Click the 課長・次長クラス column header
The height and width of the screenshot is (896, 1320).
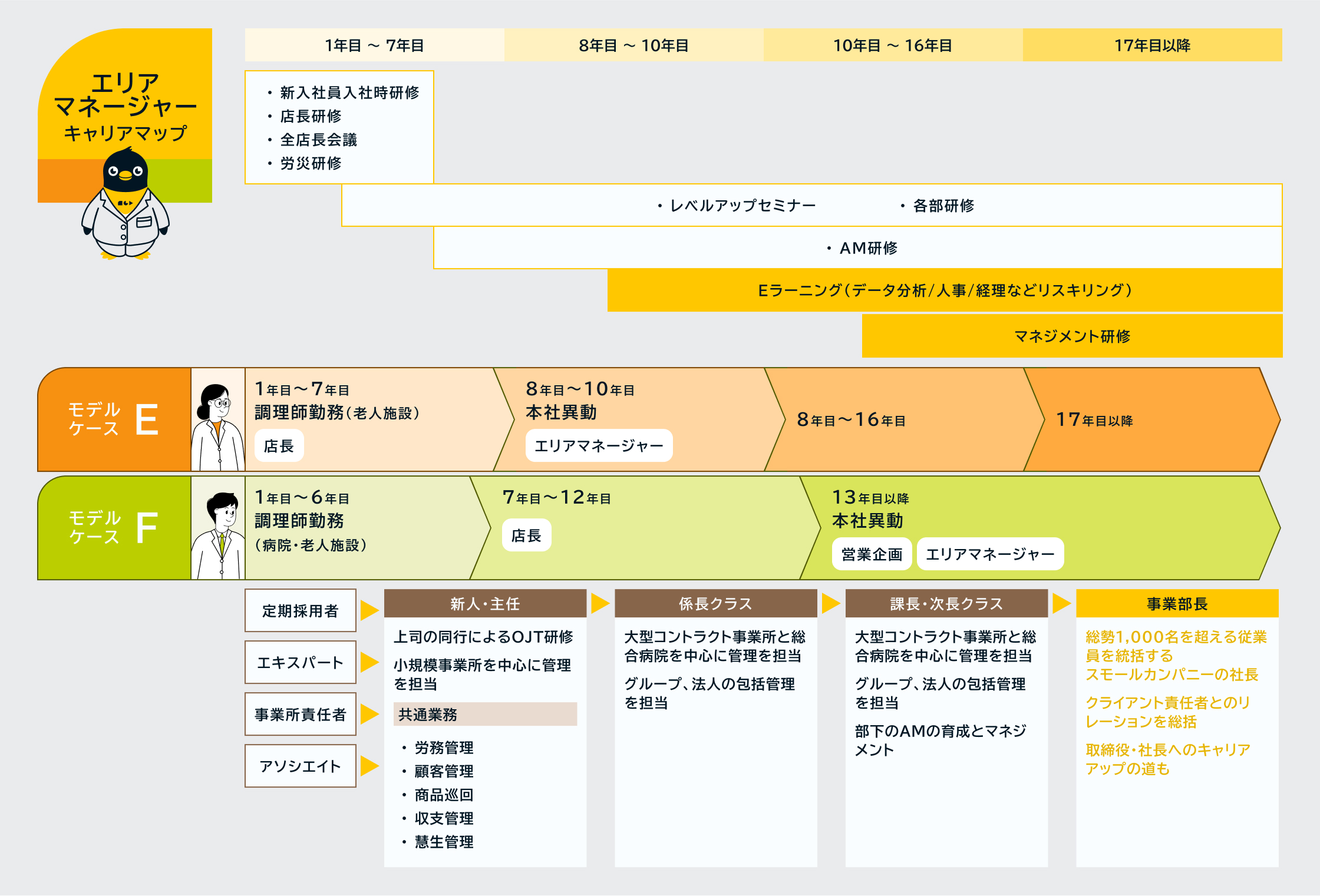pyautogui.click(x=946, y=603)
